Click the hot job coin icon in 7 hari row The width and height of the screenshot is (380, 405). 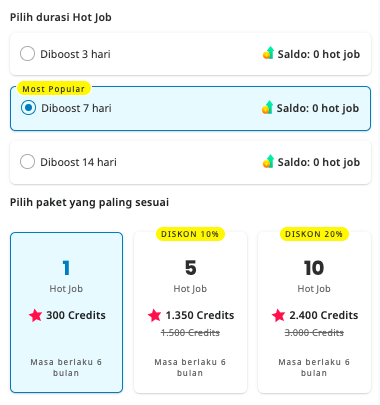(267, 107)
